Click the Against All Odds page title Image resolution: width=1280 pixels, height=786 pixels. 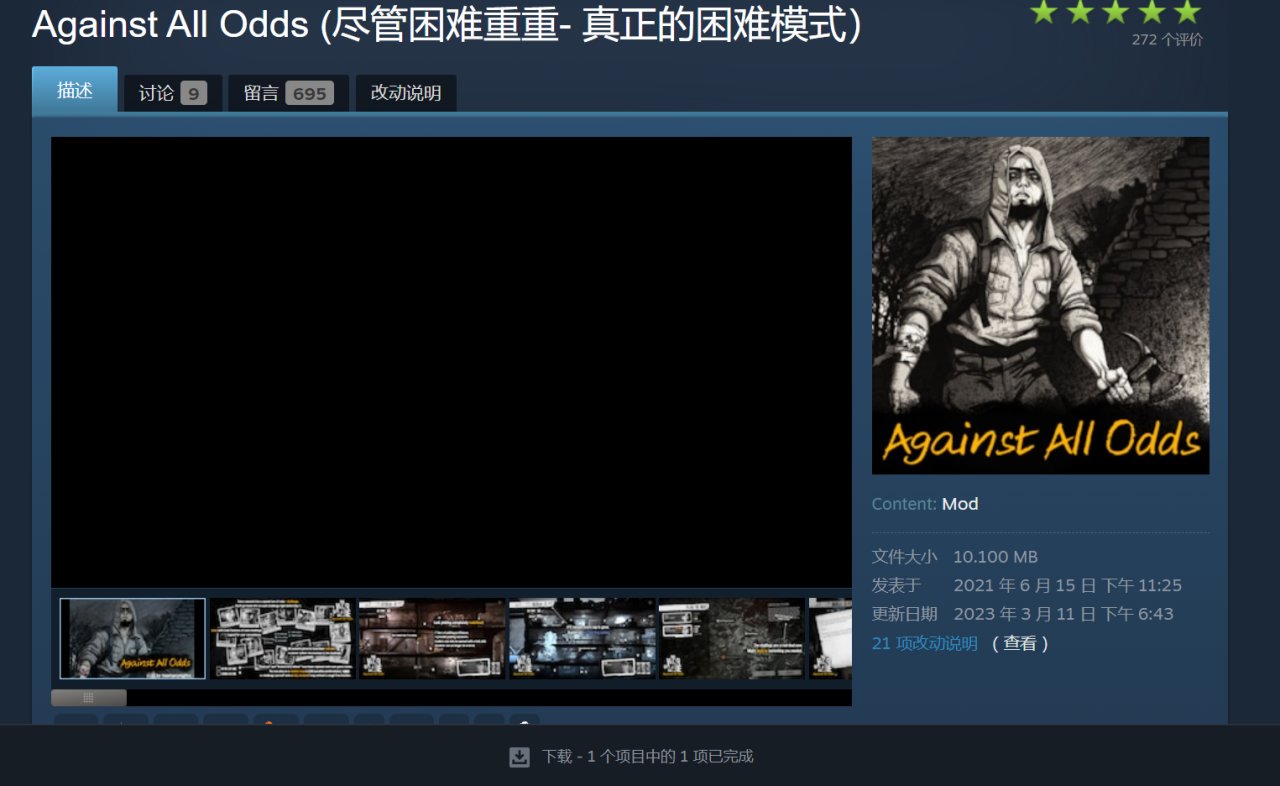pos(447,25)
